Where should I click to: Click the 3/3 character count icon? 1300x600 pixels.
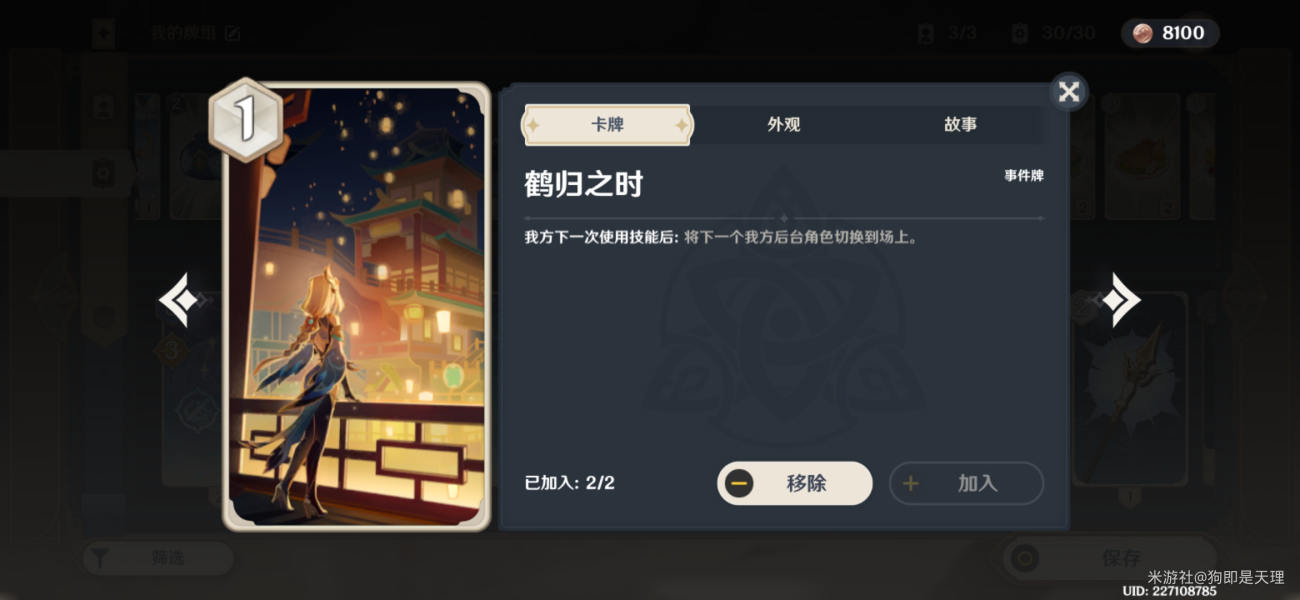click(x=926, y=33)
